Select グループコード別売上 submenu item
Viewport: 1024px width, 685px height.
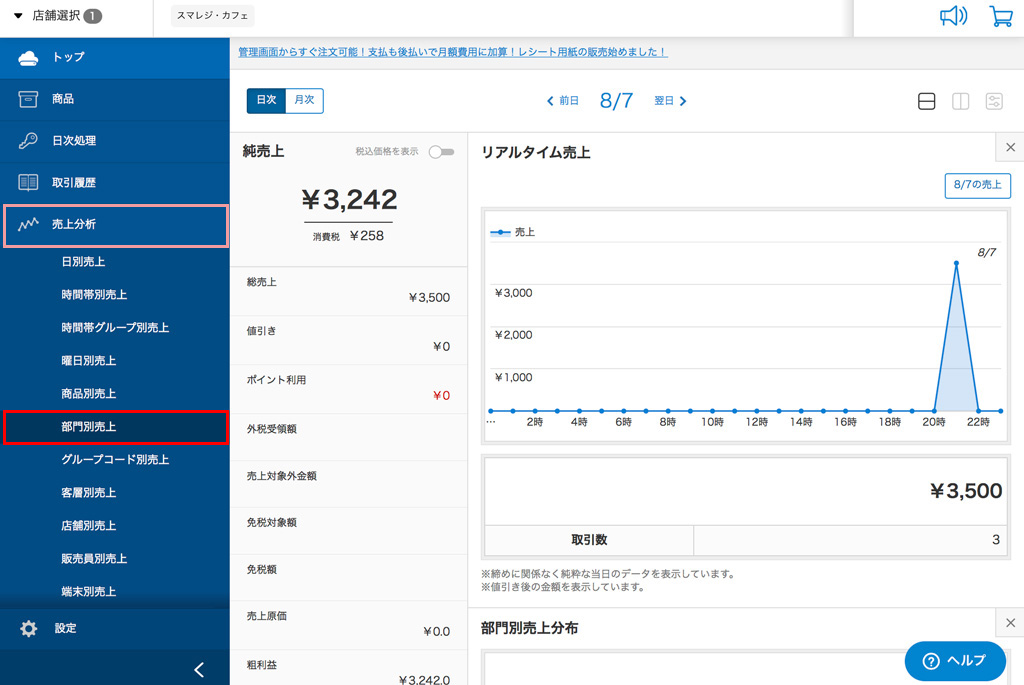tap(115, 460)
